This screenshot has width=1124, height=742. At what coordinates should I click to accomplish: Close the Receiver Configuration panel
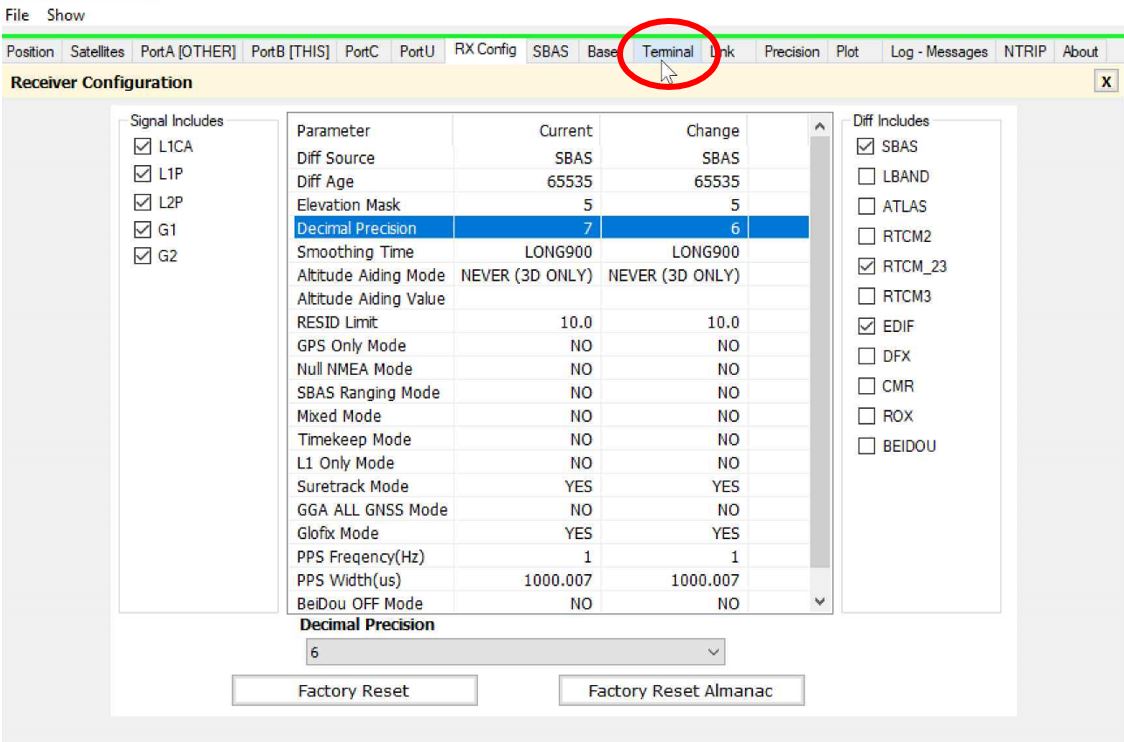1105,82
